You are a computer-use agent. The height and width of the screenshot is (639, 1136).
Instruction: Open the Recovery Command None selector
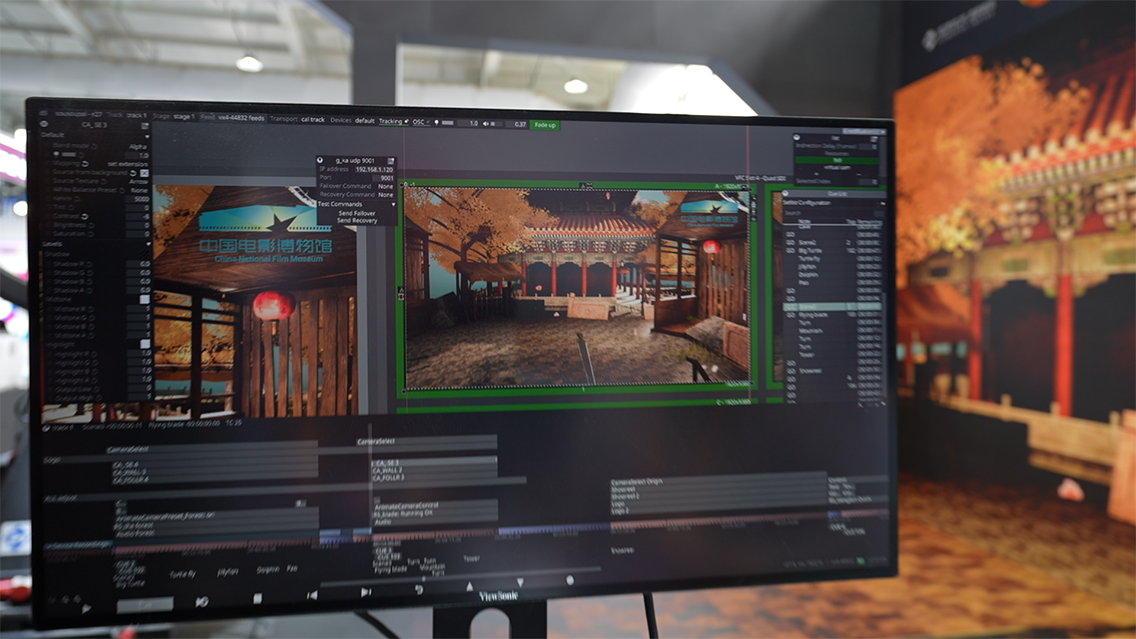point(385,195)
